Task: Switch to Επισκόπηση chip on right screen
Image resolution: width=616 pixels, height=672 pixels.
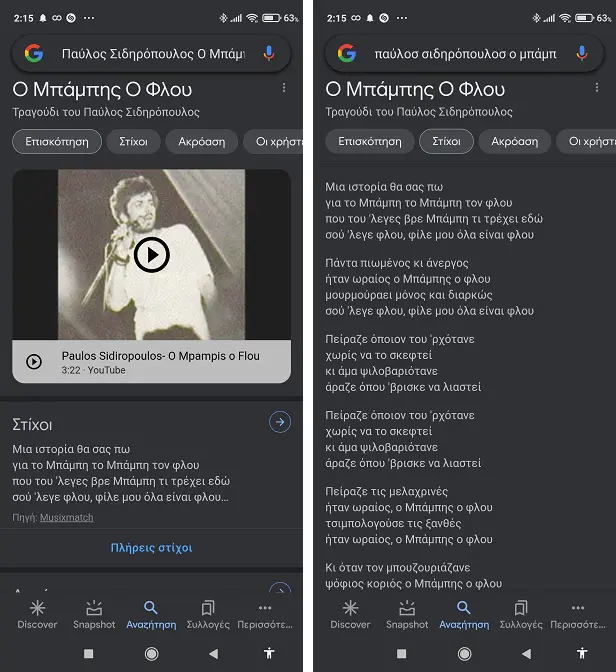Action: point(370,141)
